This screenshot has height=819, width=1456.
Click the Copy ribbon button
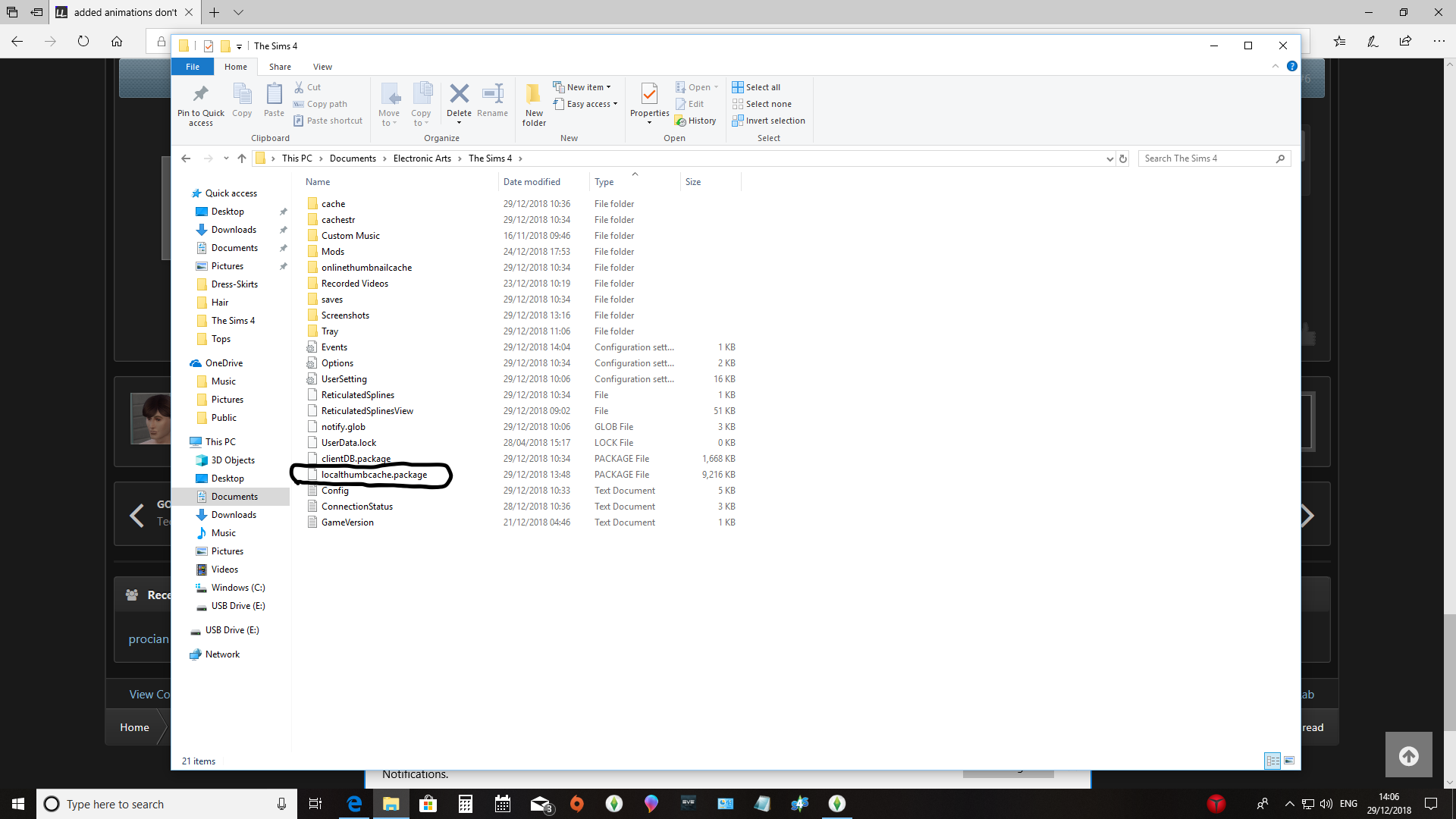(x=242, y=99)
